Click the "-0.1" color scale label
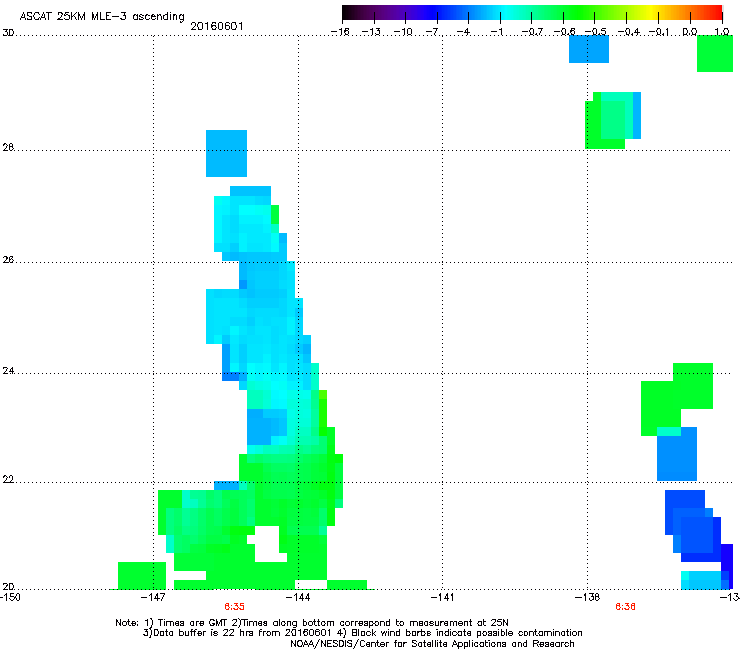Screen dimensions: 740x650 (659, 32)
